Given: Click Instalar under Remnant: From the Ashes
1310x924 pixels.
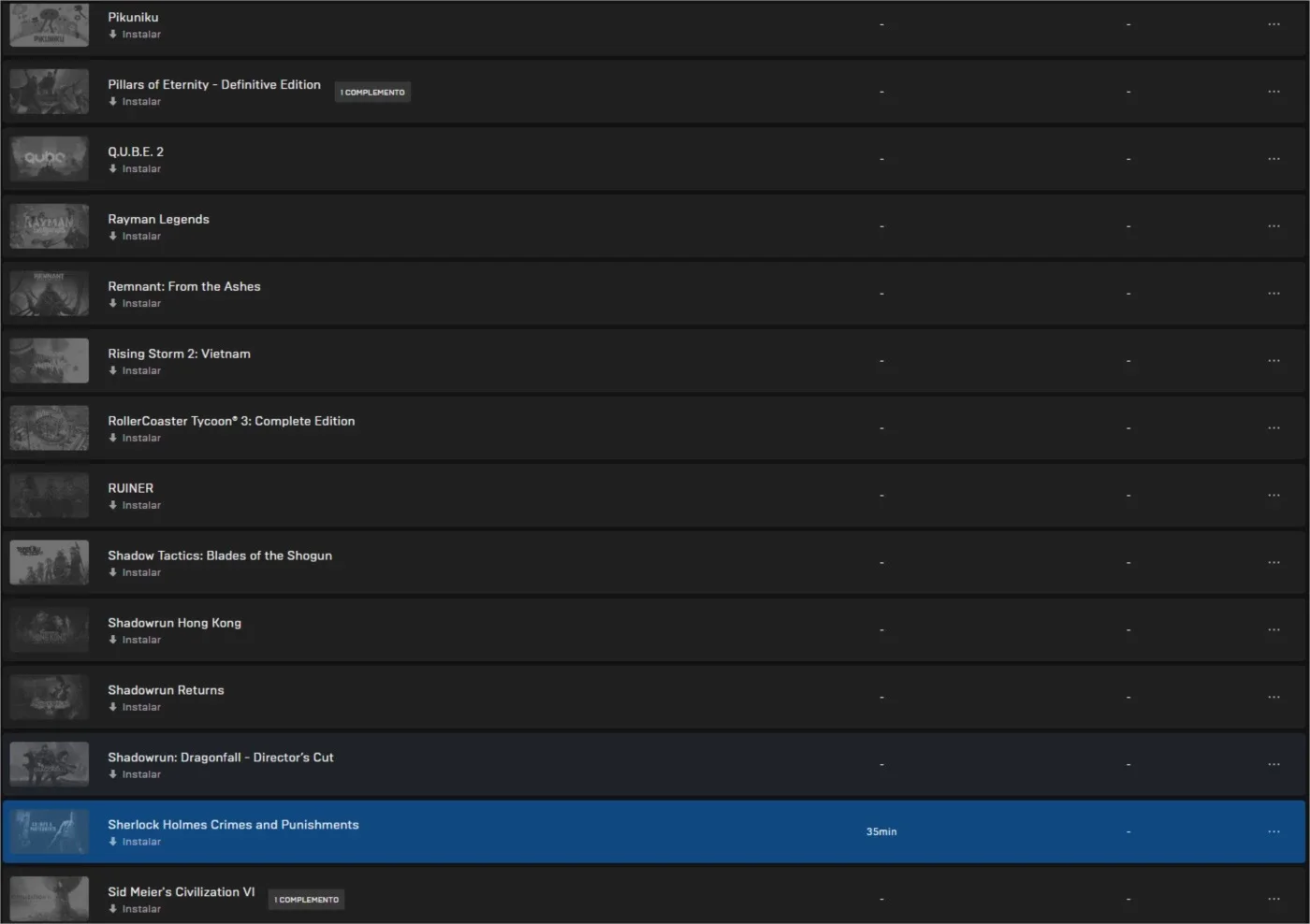Looking at the screenshot, I should (x=135, y=304).
